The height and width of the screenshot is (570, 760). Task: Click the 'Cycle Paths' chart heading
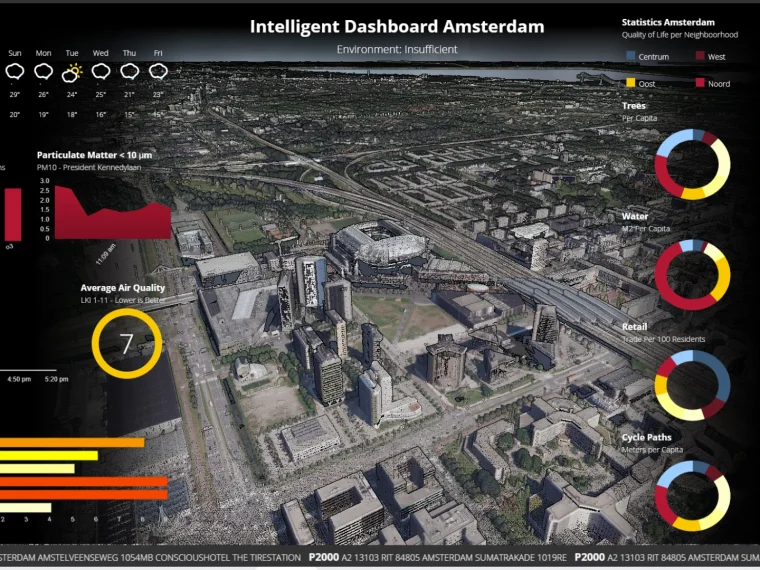pyautogui.click(x=647, y=437)
